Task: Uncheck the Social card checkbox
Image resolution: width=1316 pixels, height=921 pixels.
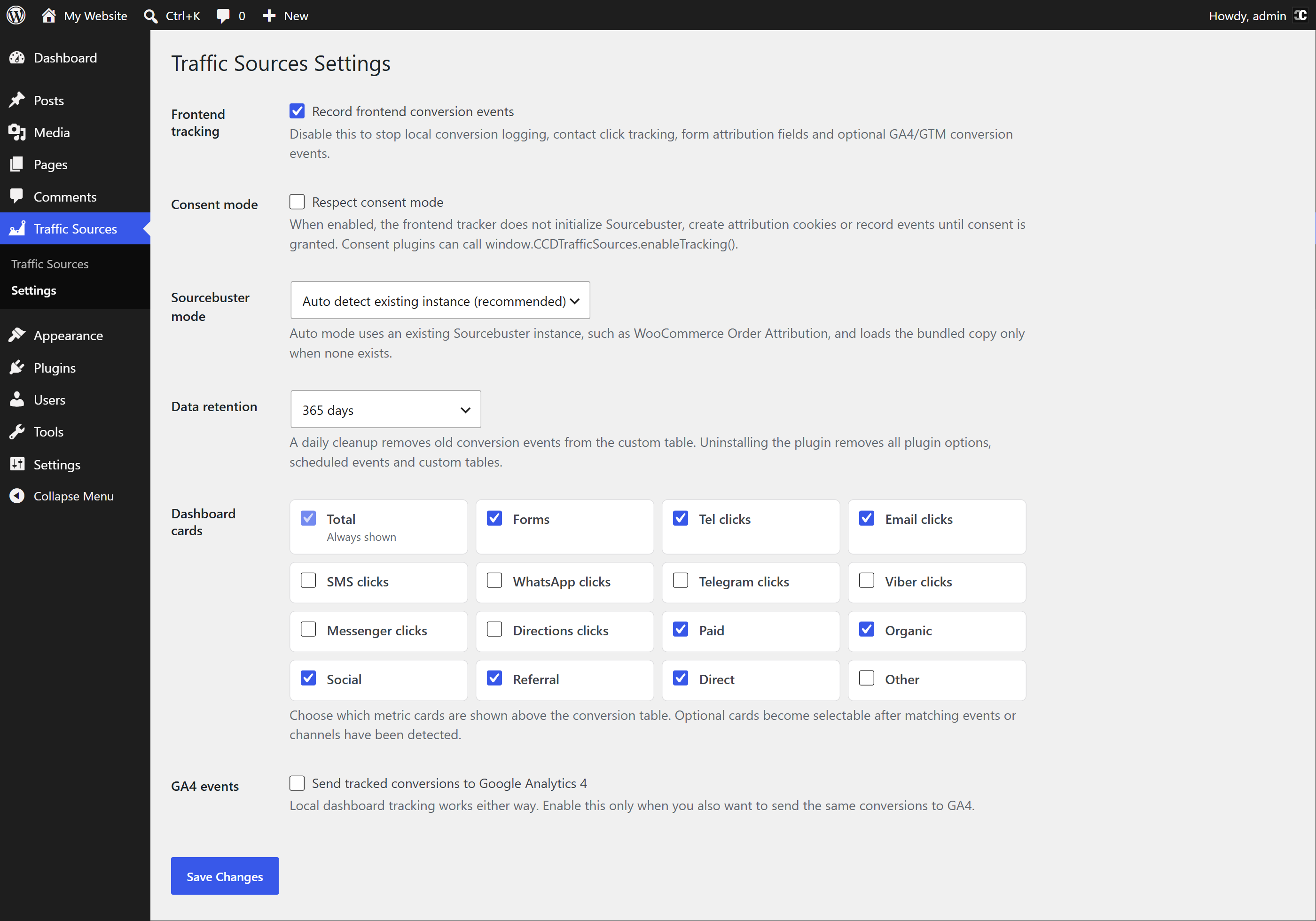Action: [308, 678]
